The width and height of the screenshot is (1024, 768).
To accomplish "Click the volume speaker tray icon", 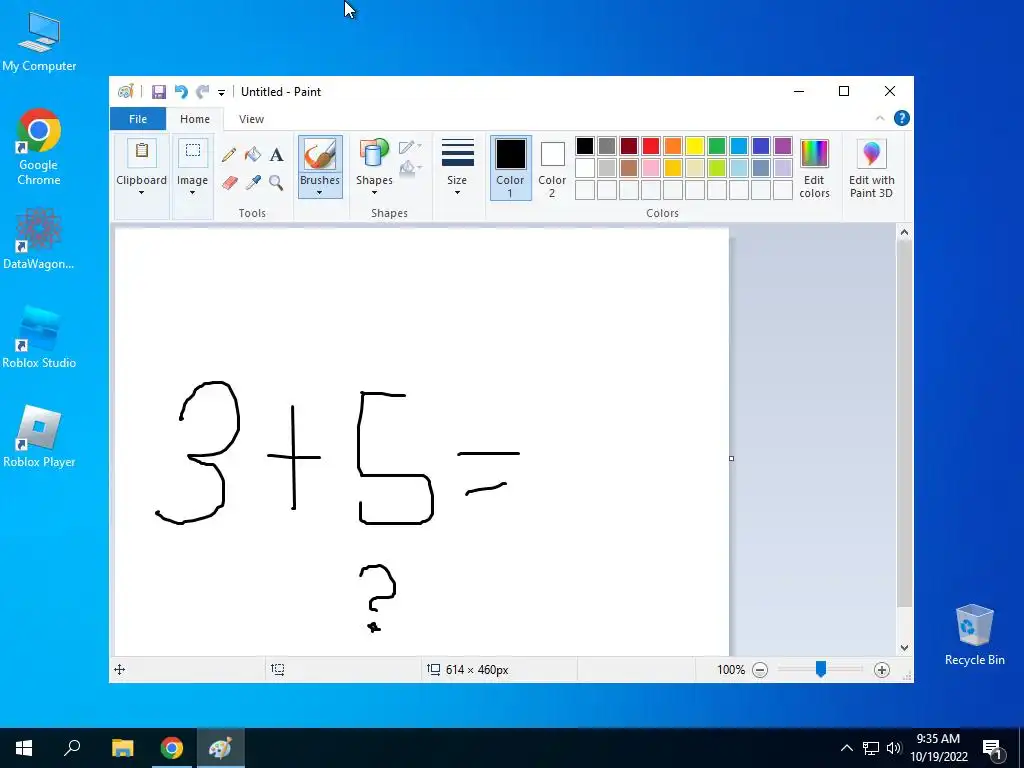I will pyautogui.click(x=894, y=748).
